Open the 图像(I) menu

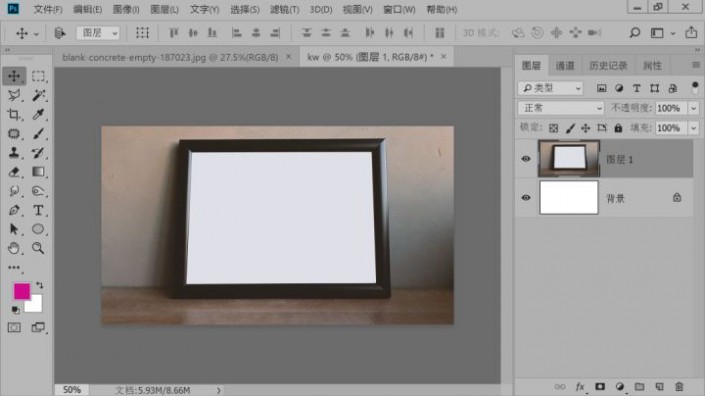[126, 9]
